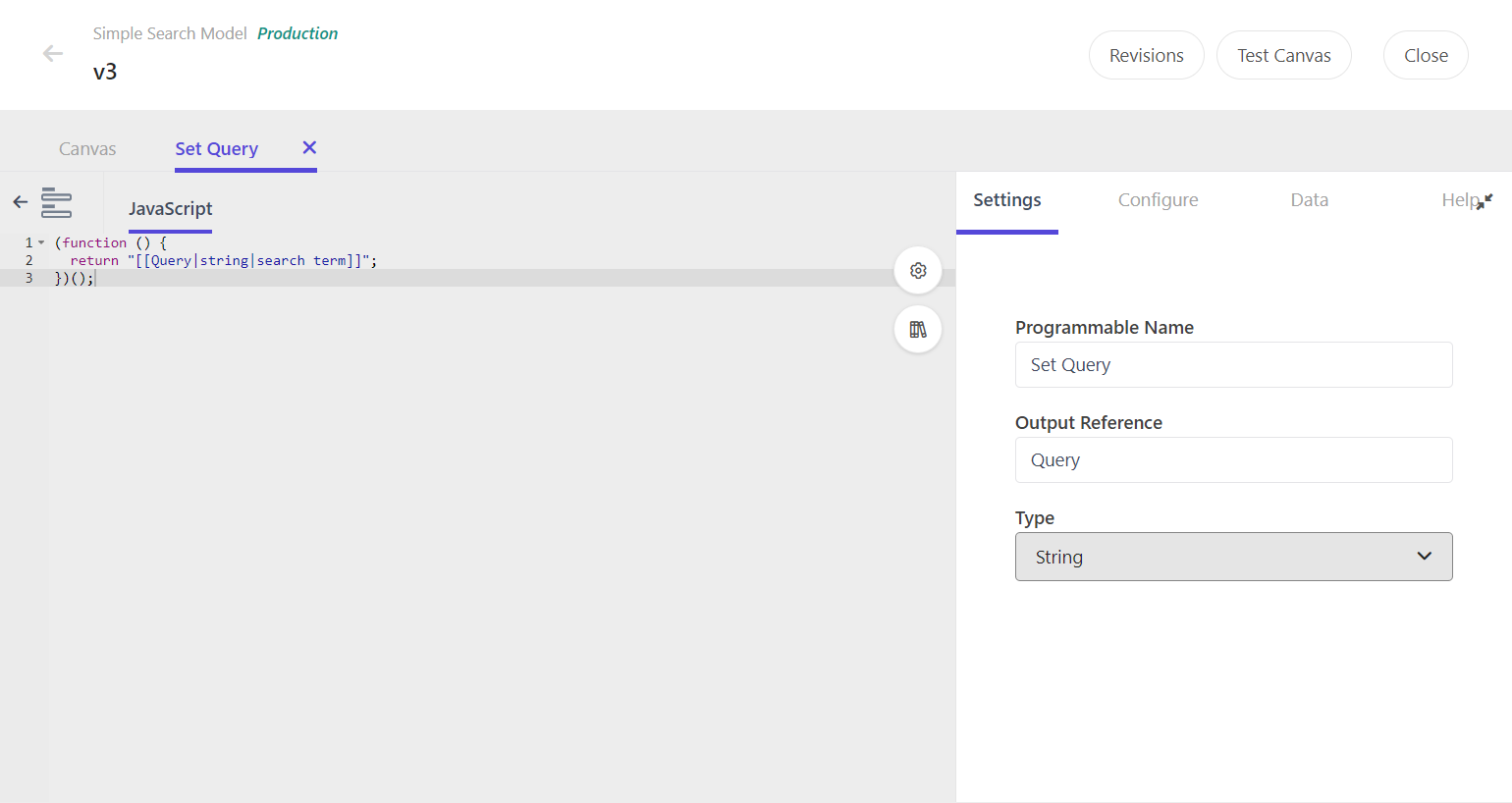Click inside the Programmable Name field
The height and width of the screenshot is (803, 1512).
click(1233, 364)
